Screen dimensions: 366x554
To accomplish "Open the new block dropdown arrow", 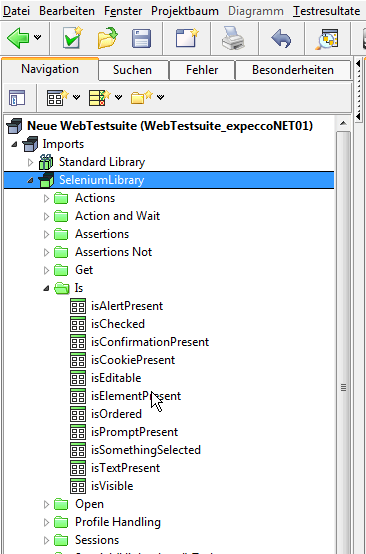I will (76, 97).
